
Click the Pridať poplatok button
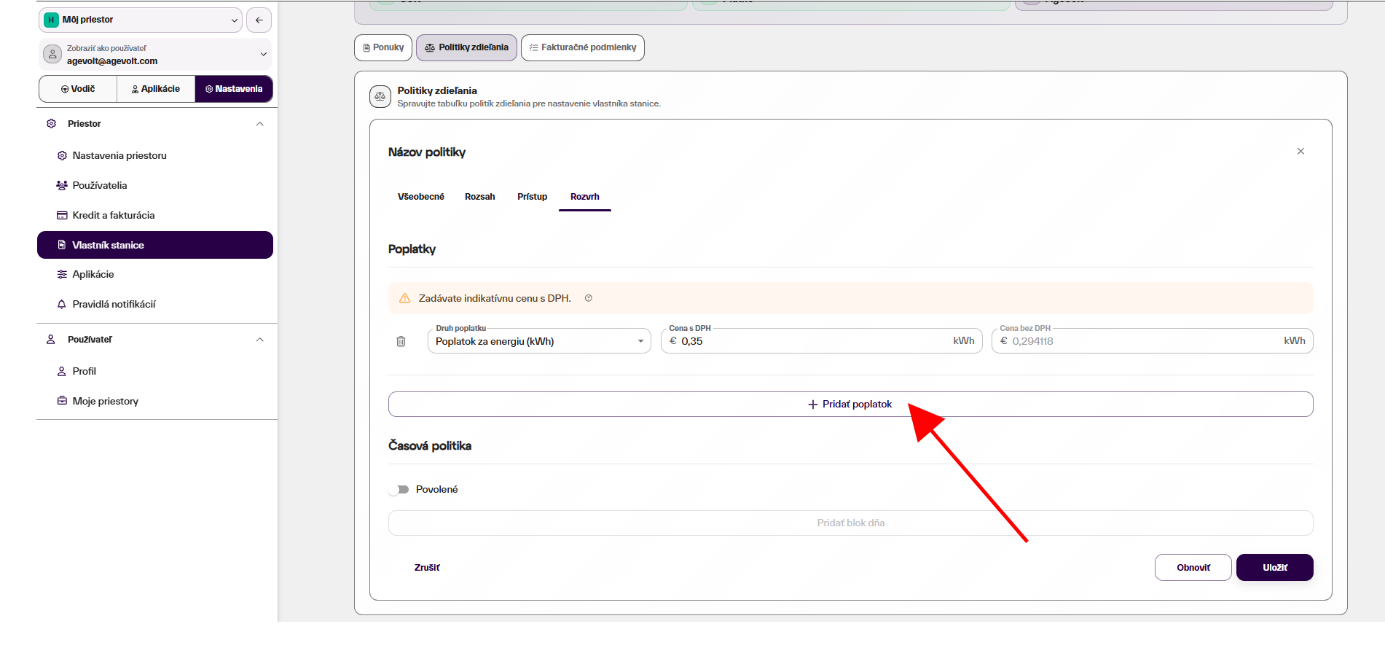coord(850,404)
